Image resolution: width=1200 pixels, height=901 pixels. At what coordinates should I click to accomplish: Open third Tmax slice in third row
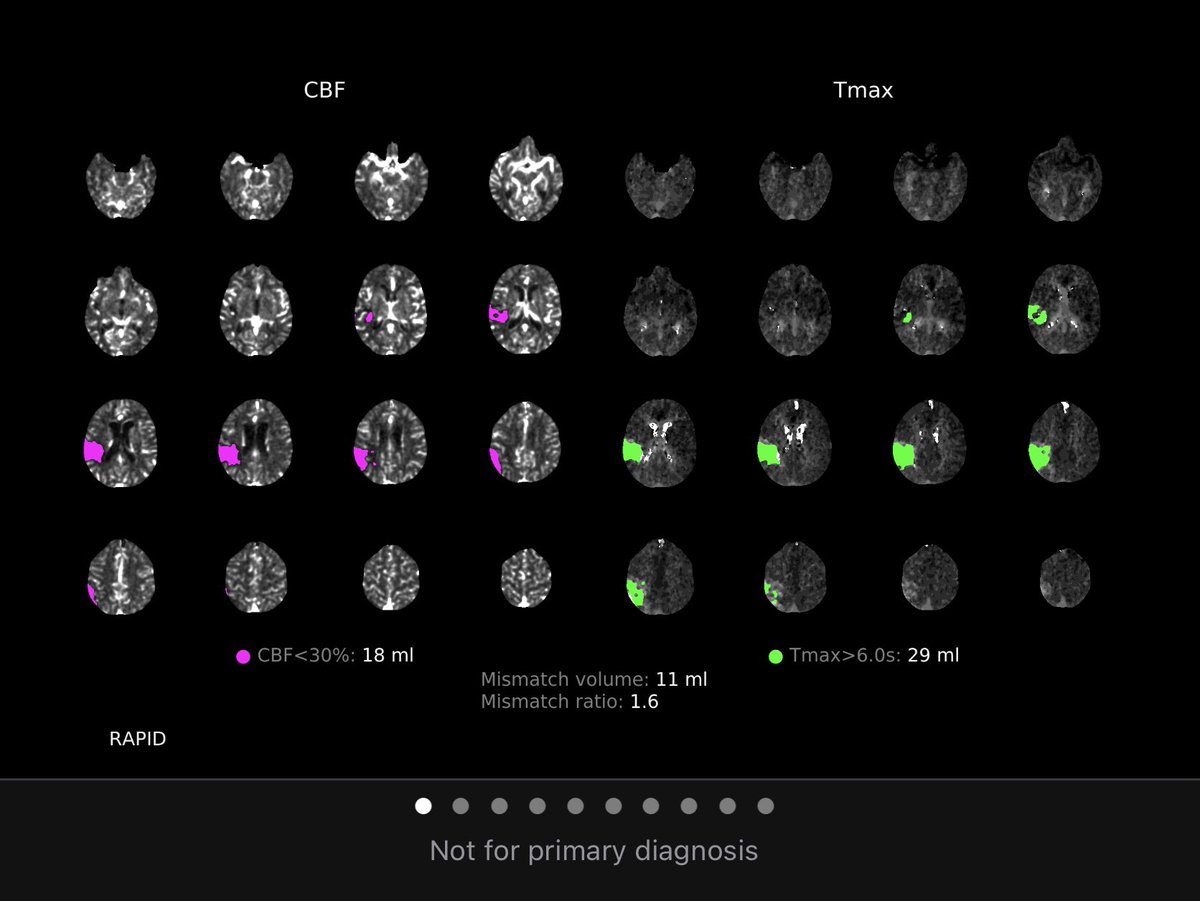pyautogui.click(x=929, y=442)
